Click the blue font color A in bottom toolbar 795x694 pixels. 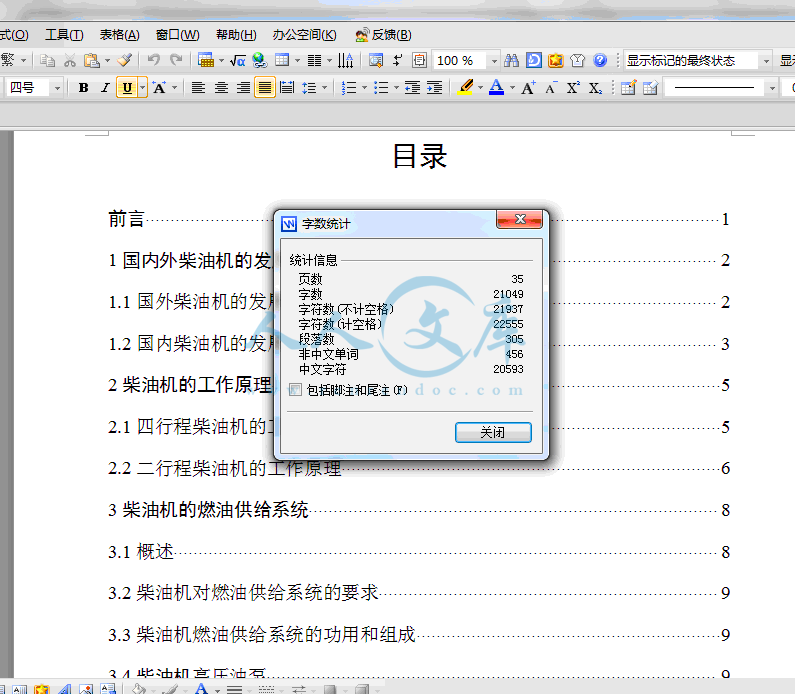pos(202,688)
